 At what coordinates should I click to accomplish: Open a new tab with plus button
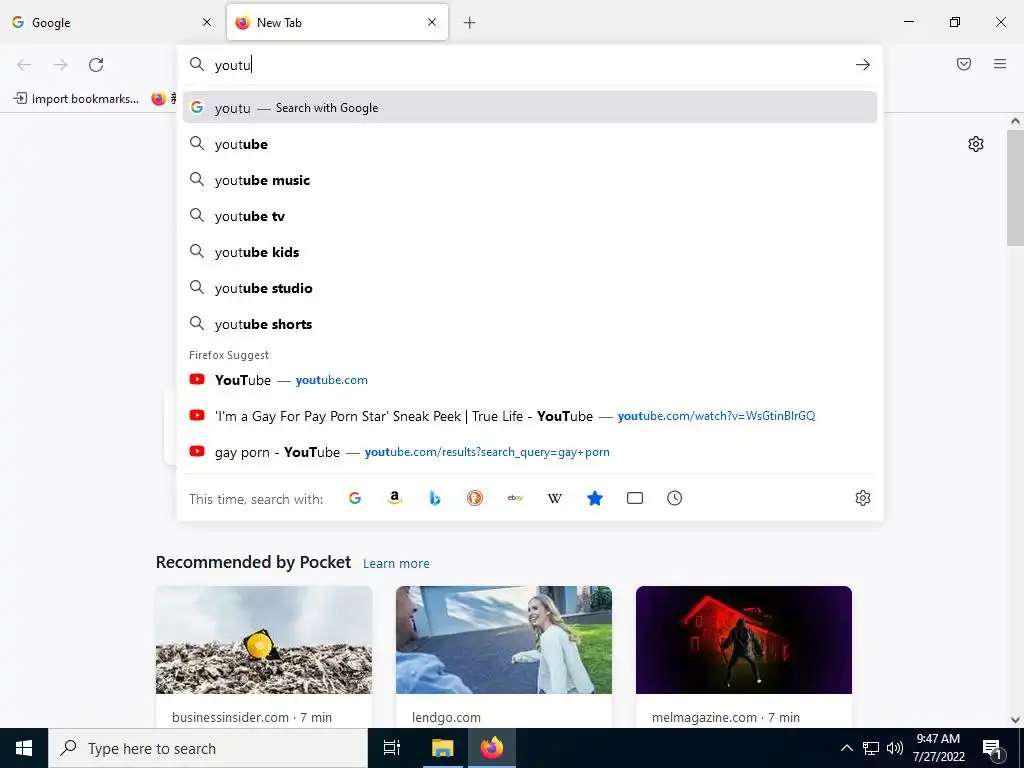pyautogui.click(x=470, y=23)
